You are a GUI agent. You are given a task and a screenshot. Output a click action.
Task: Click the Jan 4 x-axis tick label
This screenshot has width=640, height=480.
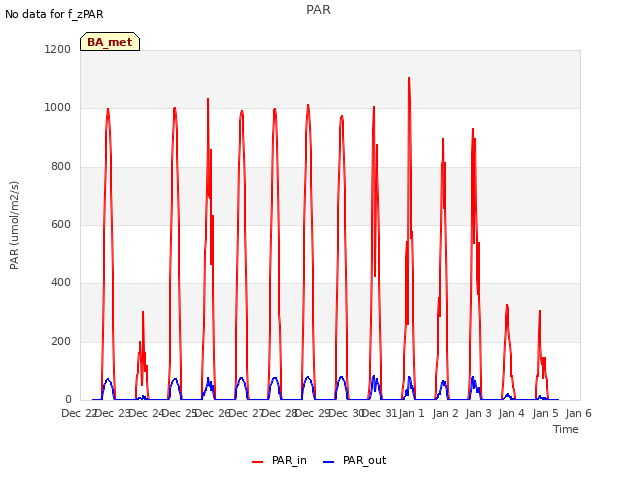pos(512,413)
